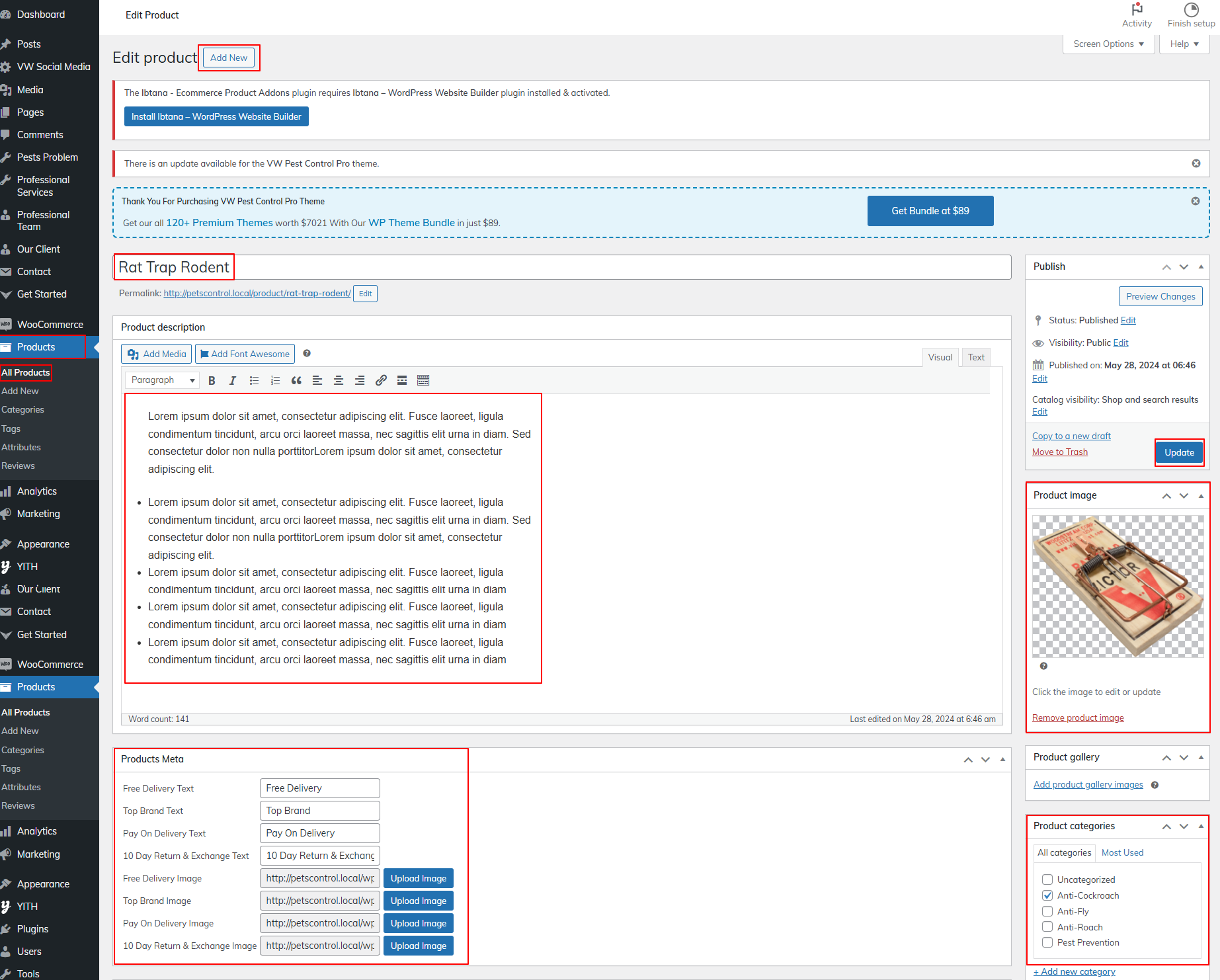This screenshot has width=1220, height=980.
Task: Open the Activity panel
Action: pyautogui.click(x=1137, y=15)
